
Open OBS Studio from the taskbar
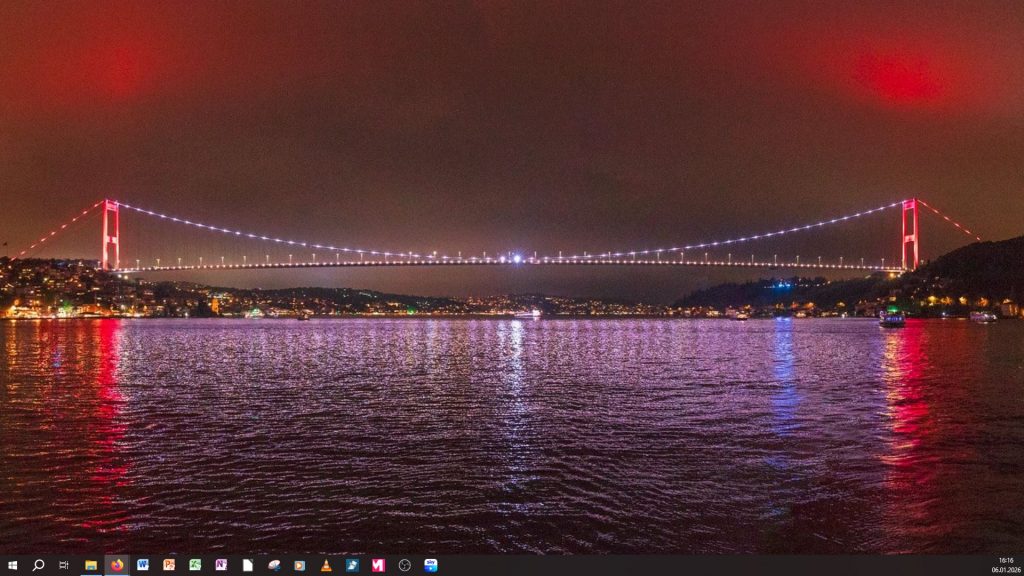point(404,565)
